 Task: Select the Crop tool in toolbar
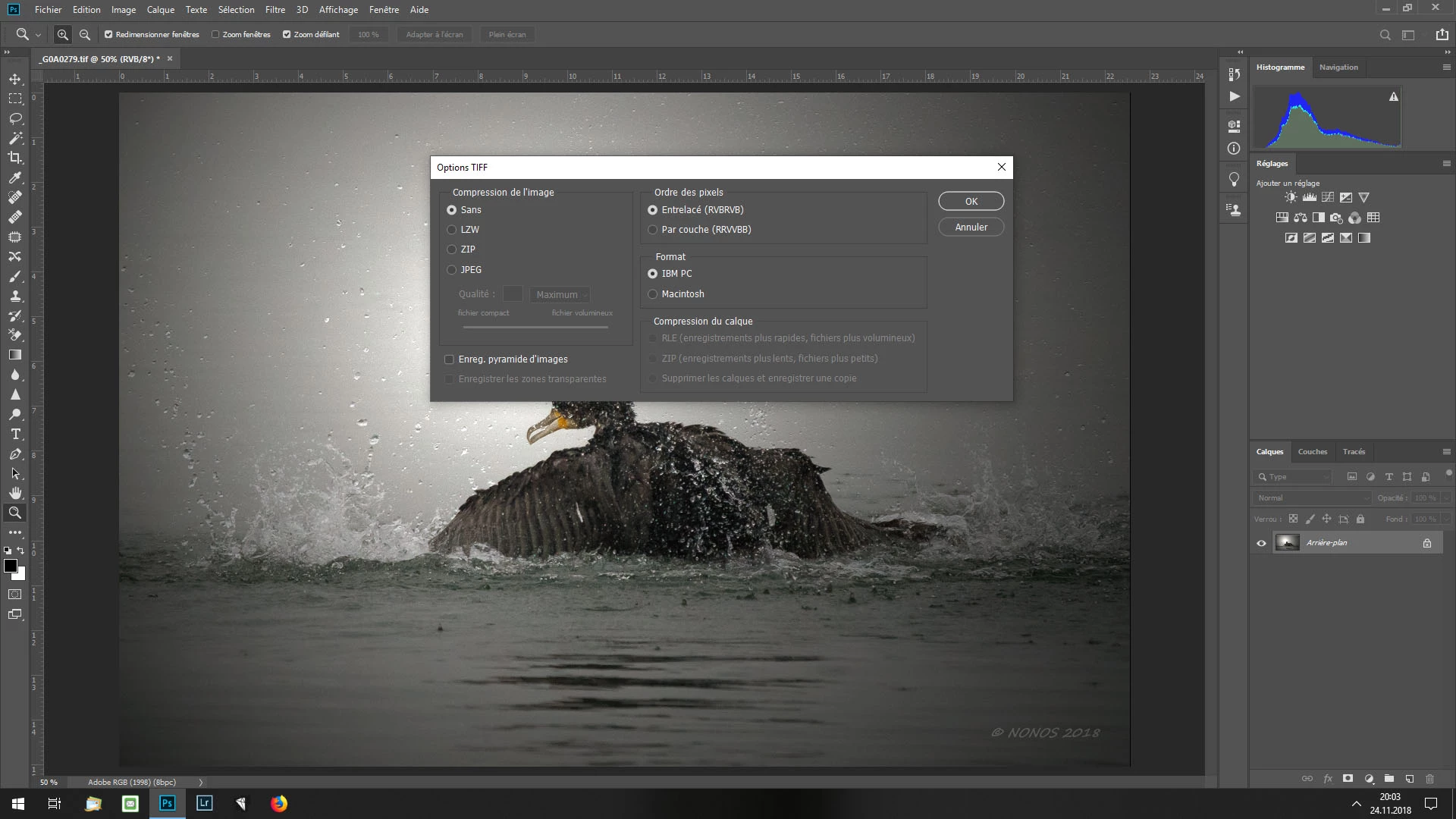point(15,158)
